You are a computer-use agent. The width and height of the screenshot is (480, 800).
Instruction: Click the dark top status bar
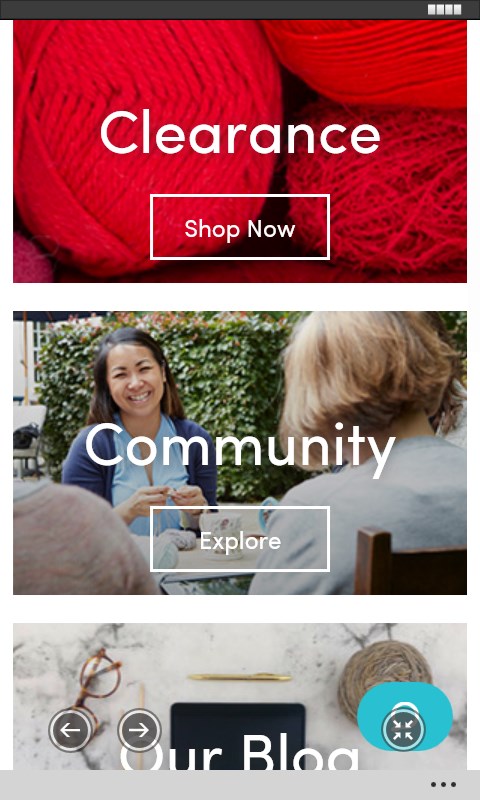coord(240,10)
